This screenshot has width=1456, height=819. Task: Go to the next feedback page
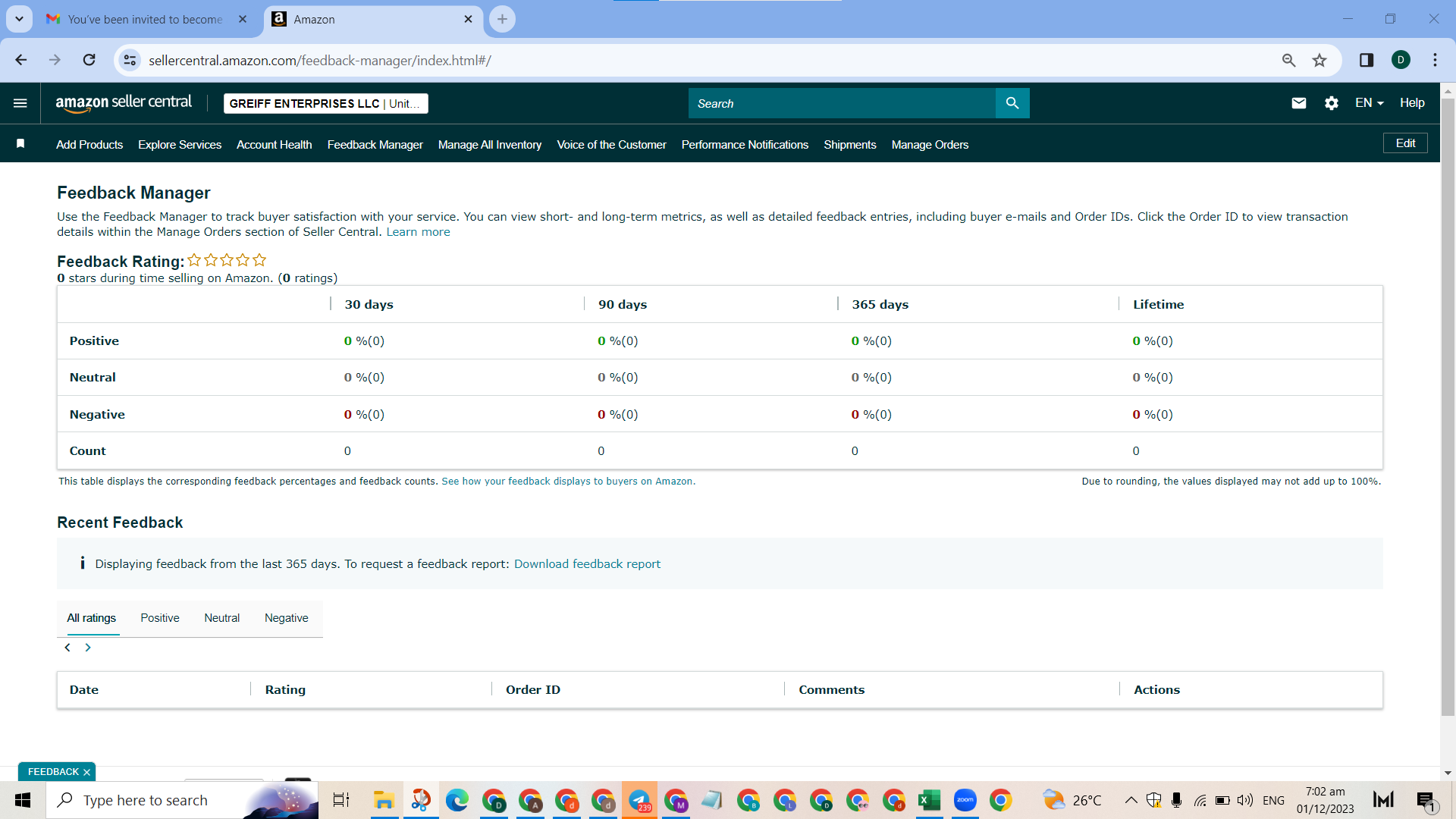[x=88, y=648]
